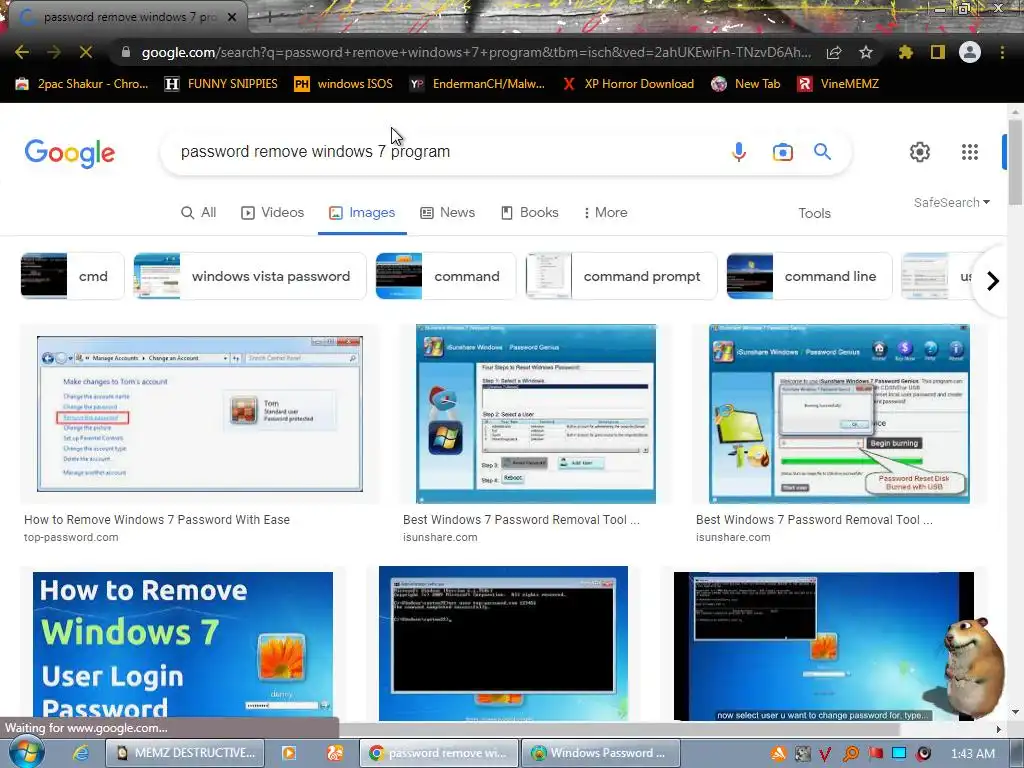Open the Chrome side panel icon

(x=938, y=52)
